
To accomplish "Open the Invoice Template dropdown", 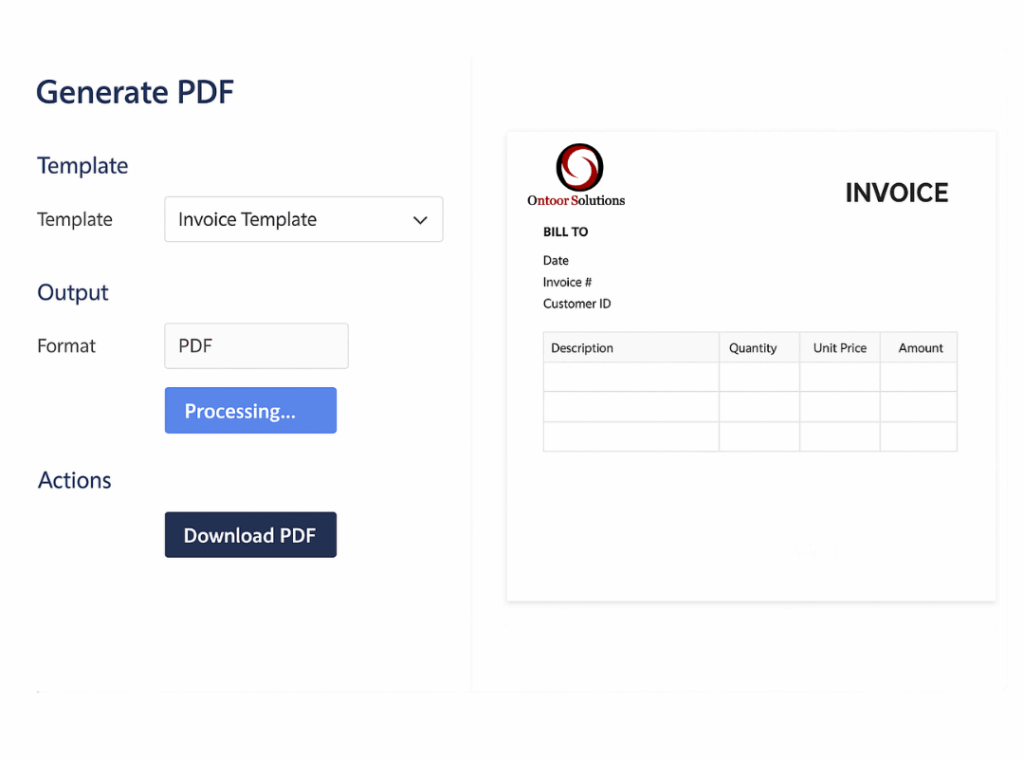I will tap(303, 219).
